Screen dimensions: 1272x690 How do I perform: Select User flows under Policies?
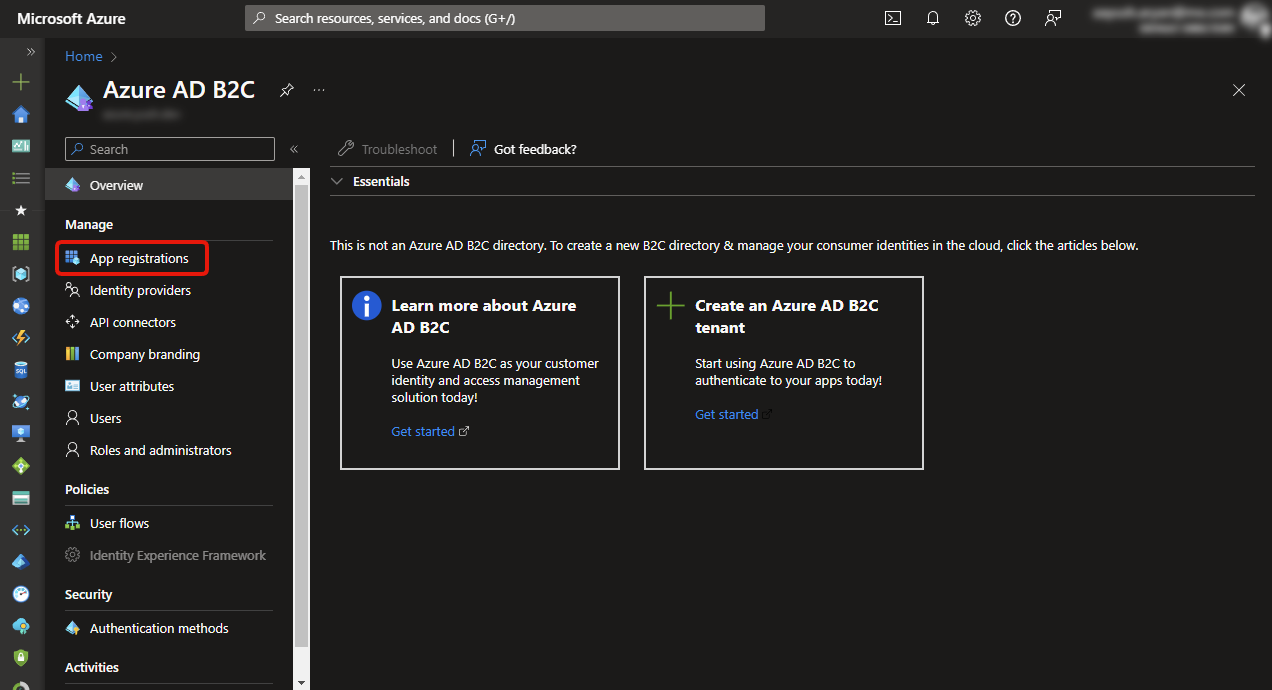click(x=119, y=522)
